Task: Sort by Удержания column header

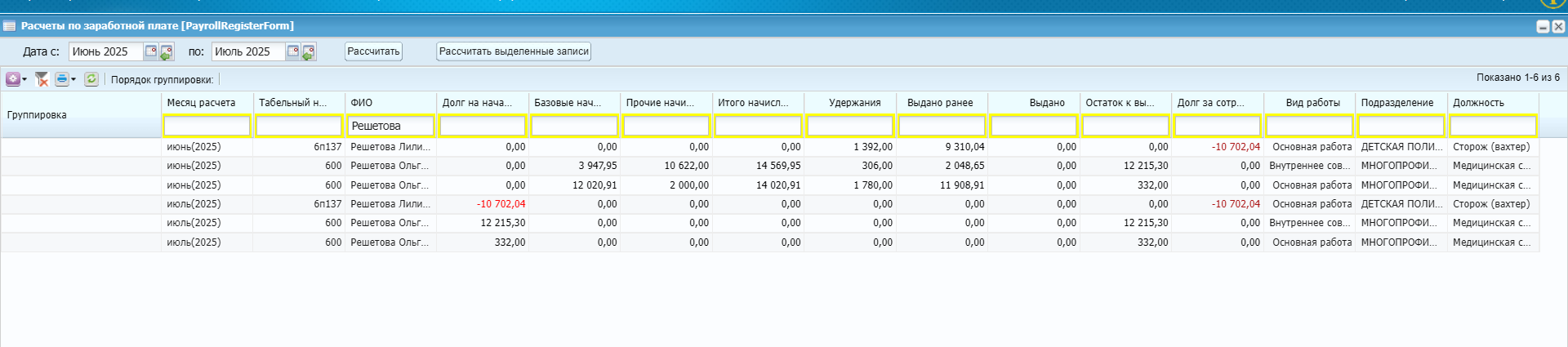Action: [849, 103]
